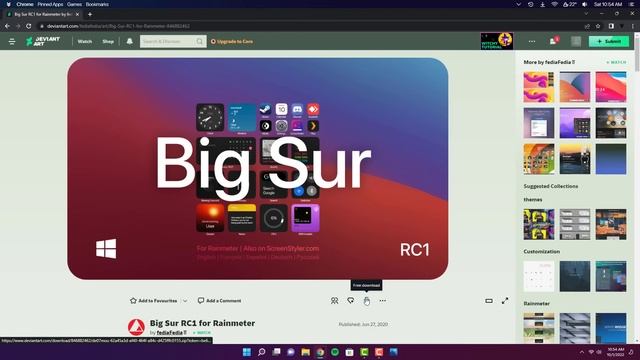The height and width of the screenshot is (360, 640).
Task: Open first More by fediaFedia thumbnail
Action: (539, 87)
